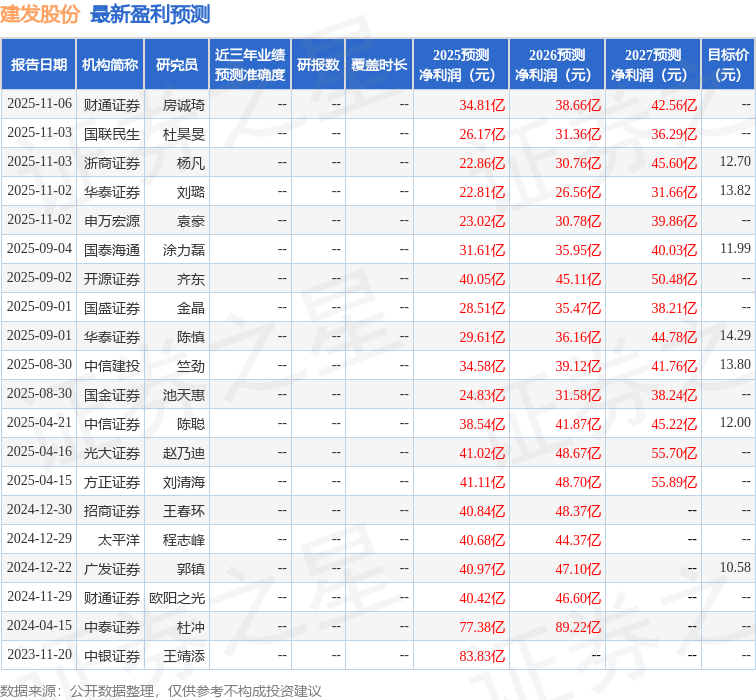Image resolution: width=756 pixels, height=700 pixels.
Task: Click 中信证券 institution name
Action: [112, 424]
